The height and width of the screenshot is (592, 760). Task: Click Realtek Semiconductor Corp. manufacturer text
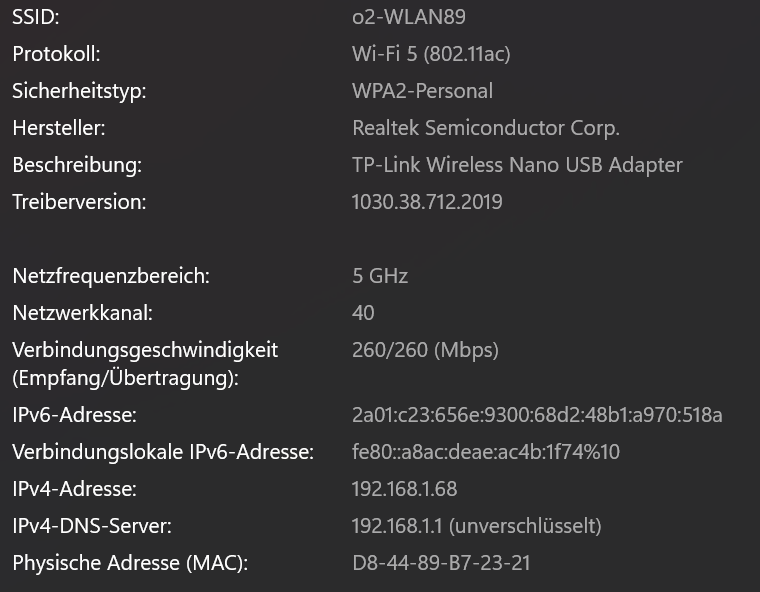point(486,128)
